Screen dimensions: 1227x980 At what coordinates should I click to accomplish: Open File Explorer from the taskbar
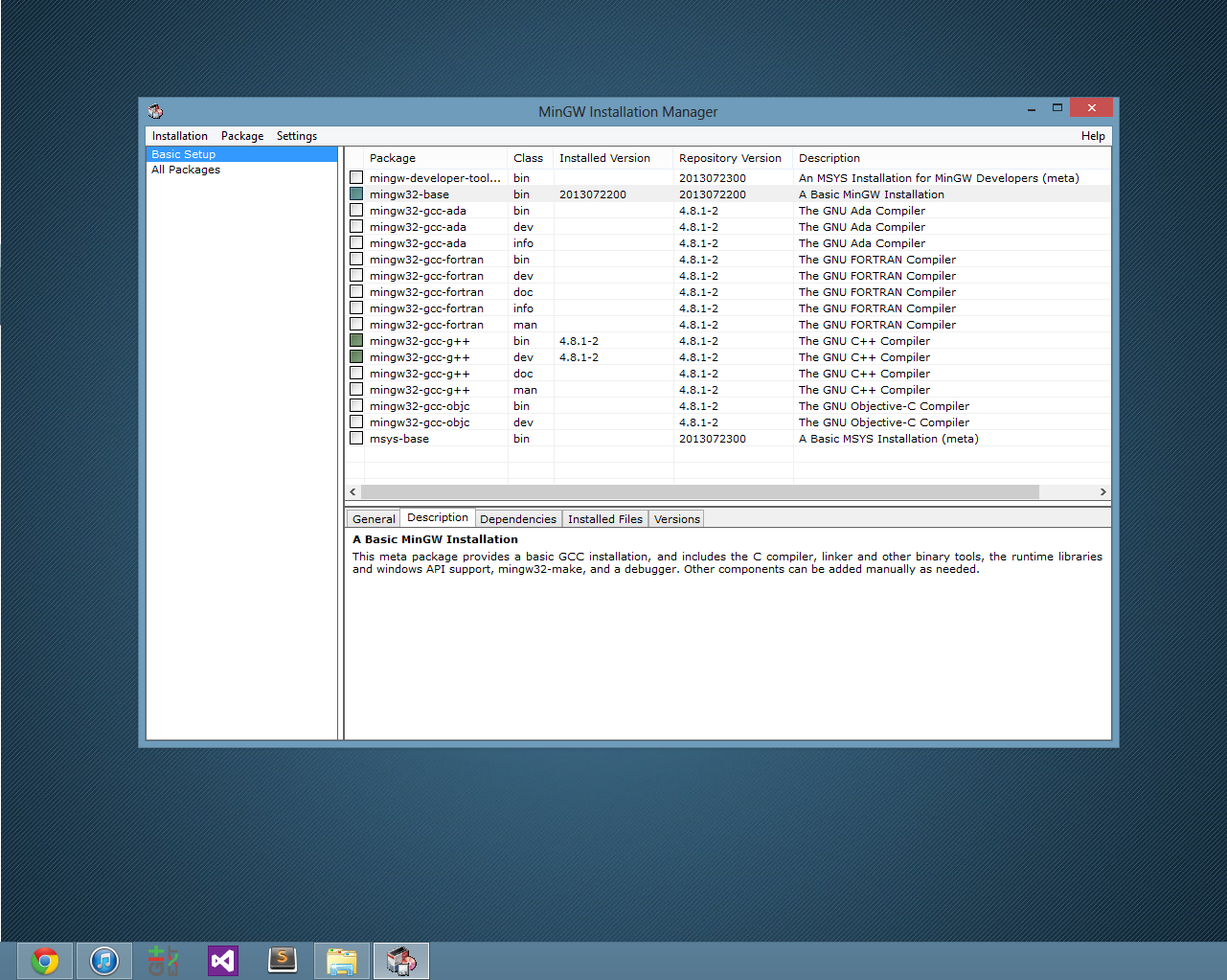[x=342, y=961]
